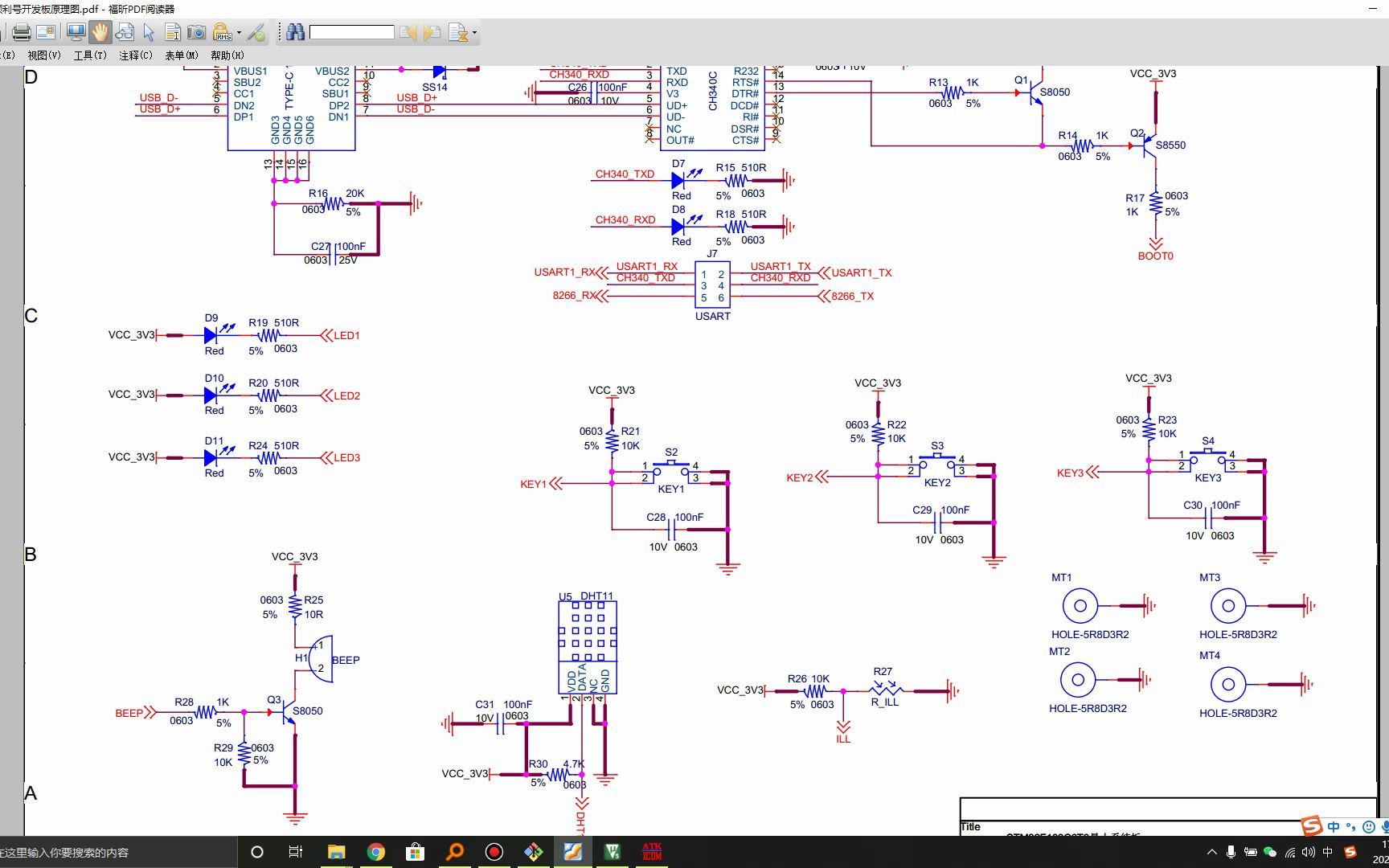
Task: Click the Next View yellow arrow
Action: click(x=430, y=32)
